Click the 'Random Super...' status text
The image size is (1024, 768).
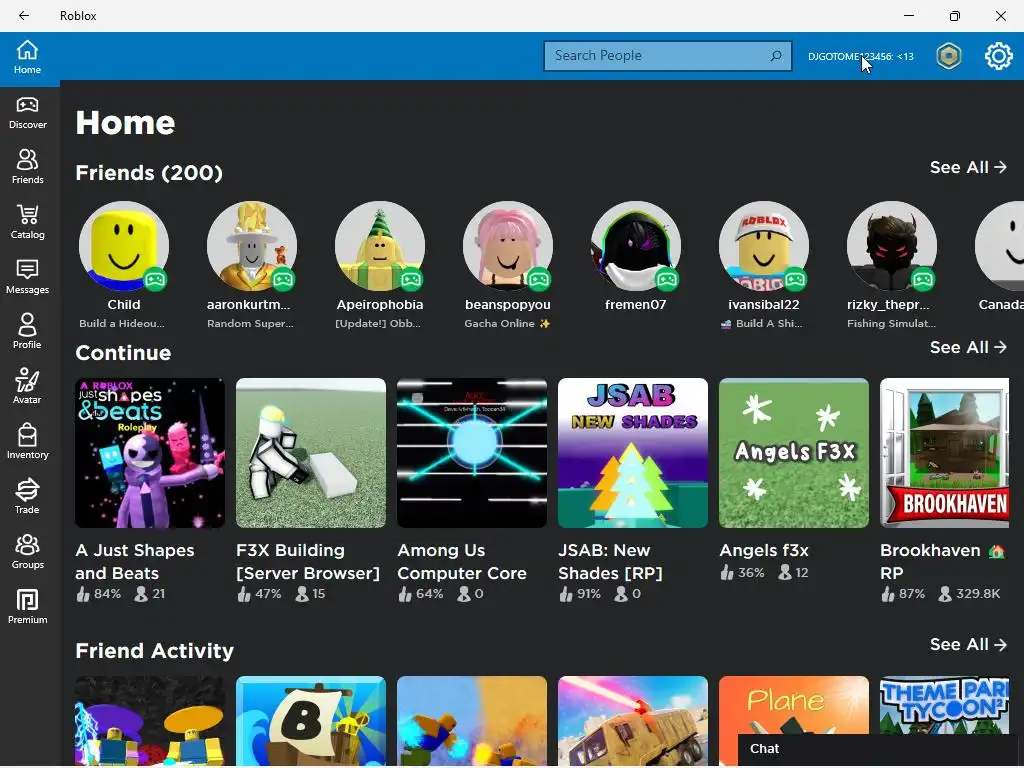pyautogui.click(x=250, y=323)
